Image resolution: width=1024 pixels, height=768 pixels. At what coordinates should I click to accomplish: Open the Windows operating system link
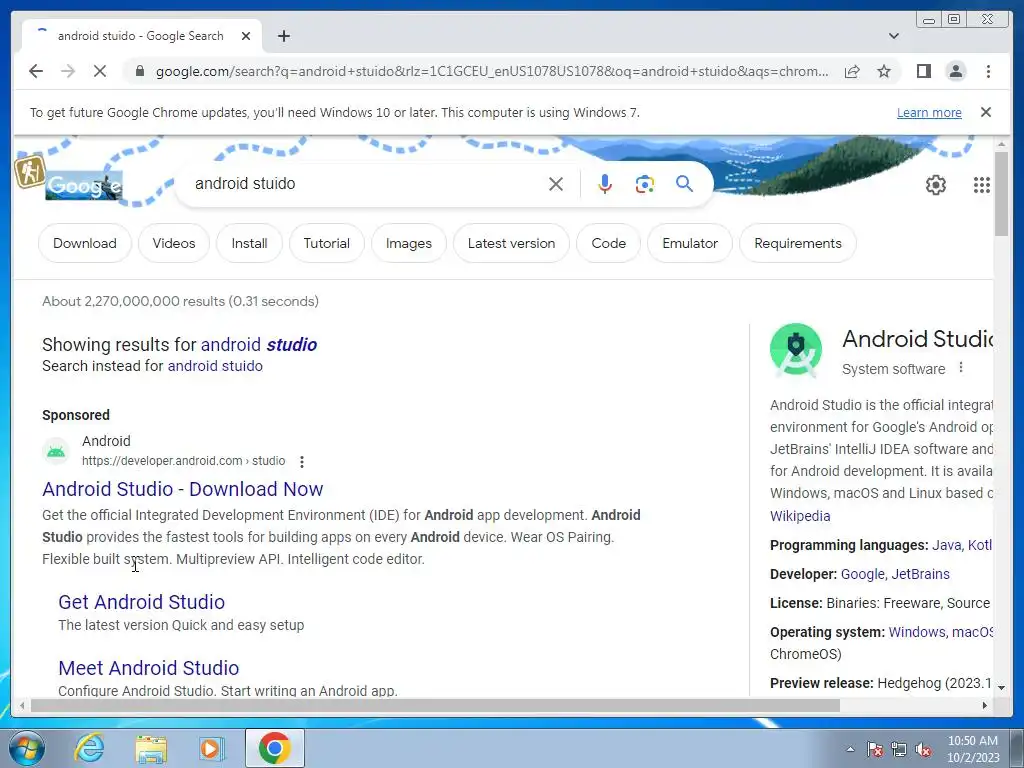coord(917,632)
